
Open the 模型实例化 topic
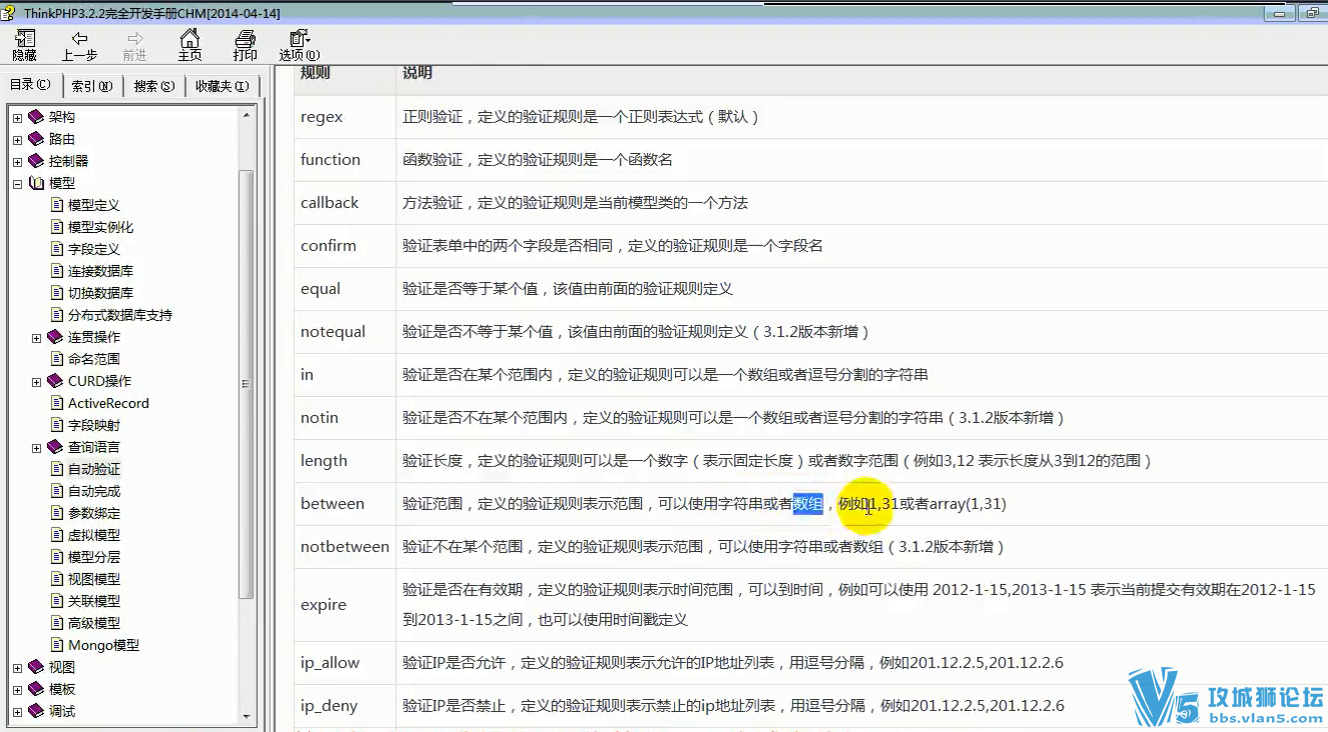click(101, 227)
